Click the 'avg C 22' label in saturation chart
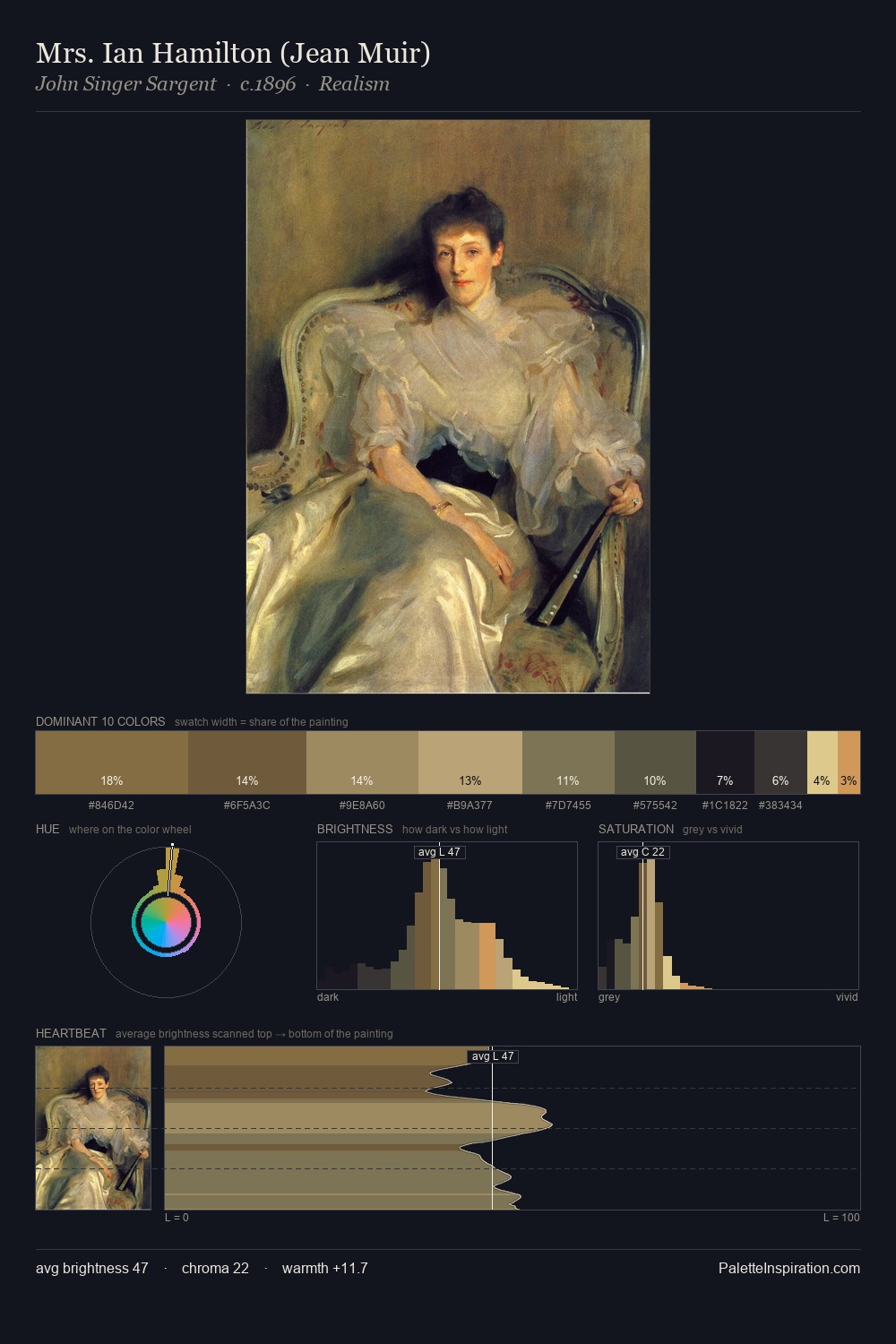Screen dimensions: 896x1344 click(642, 852)
